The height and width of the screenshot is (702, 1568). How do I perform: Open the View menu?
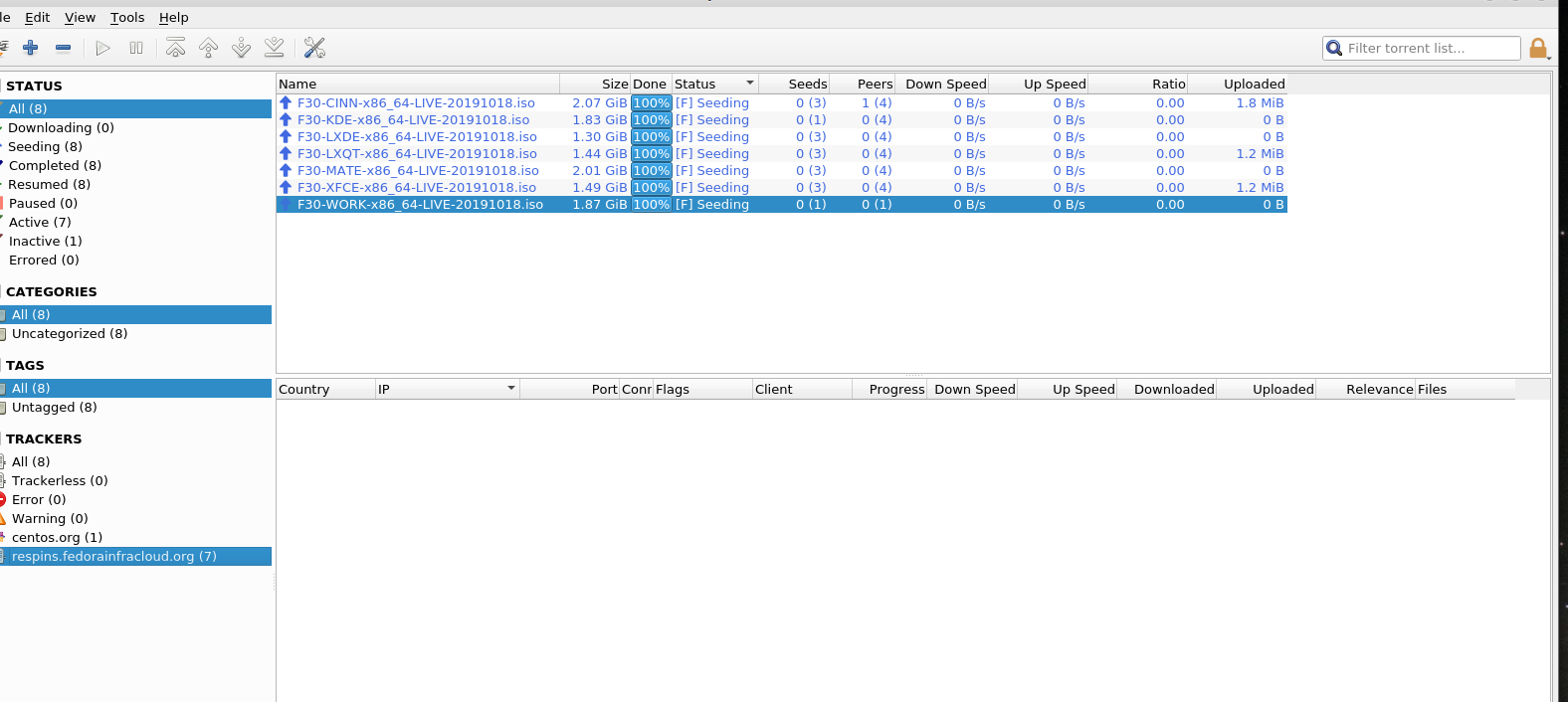[80, 17]
